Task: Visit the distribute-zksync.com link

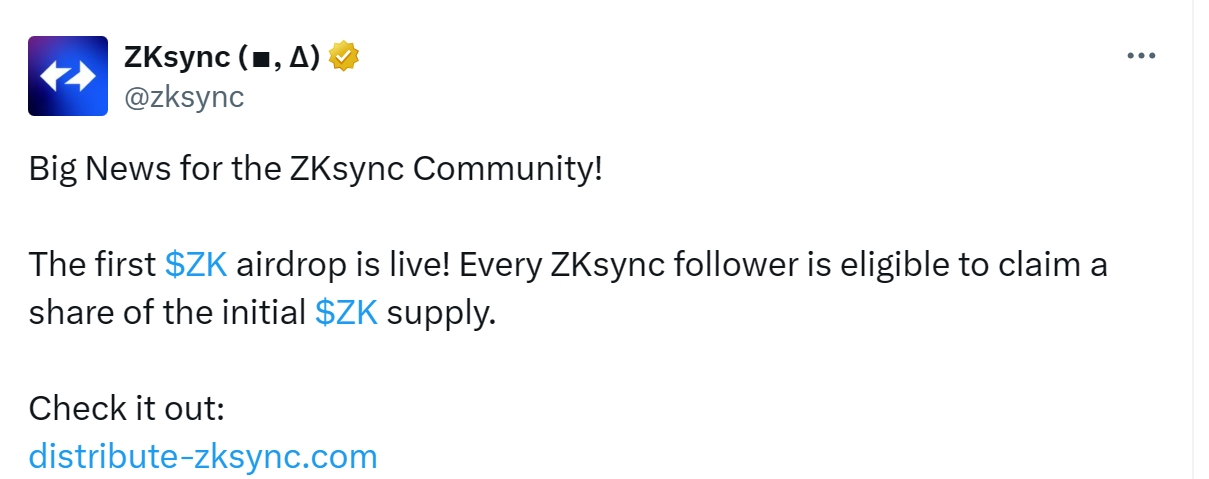Action: pos(203,457)
